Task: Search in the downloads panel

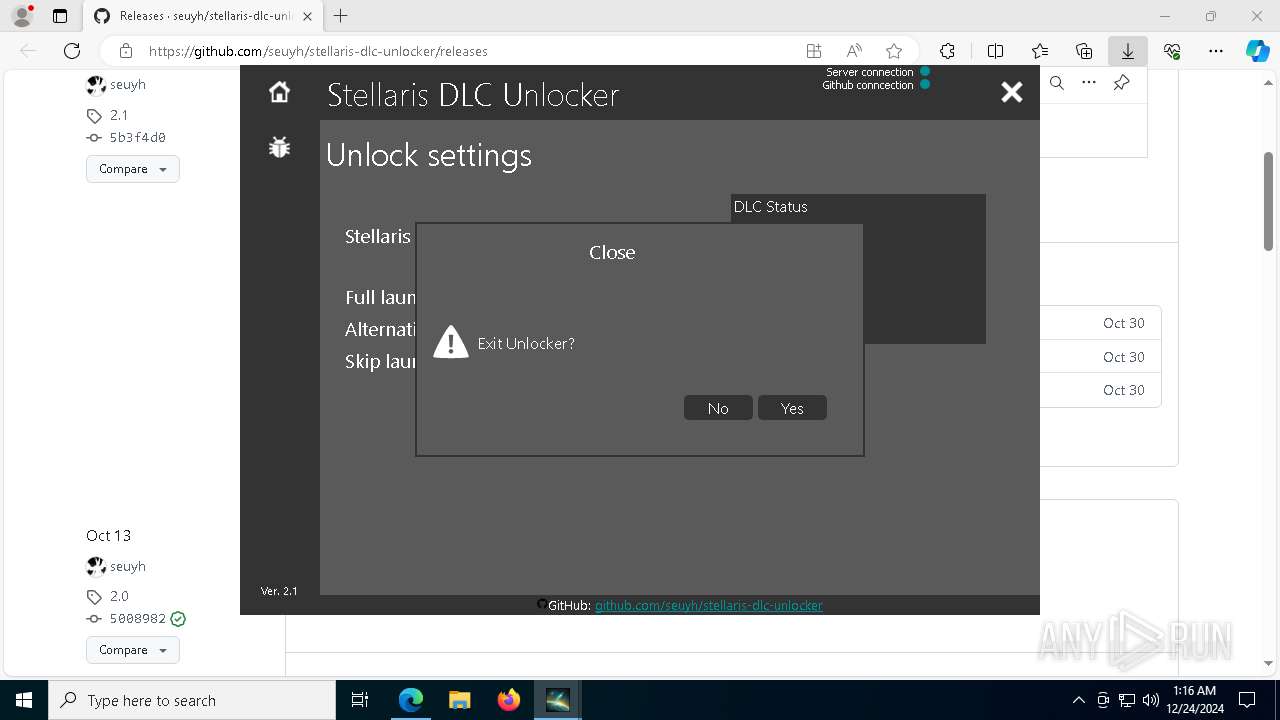Action: (x=1057, y=83)
